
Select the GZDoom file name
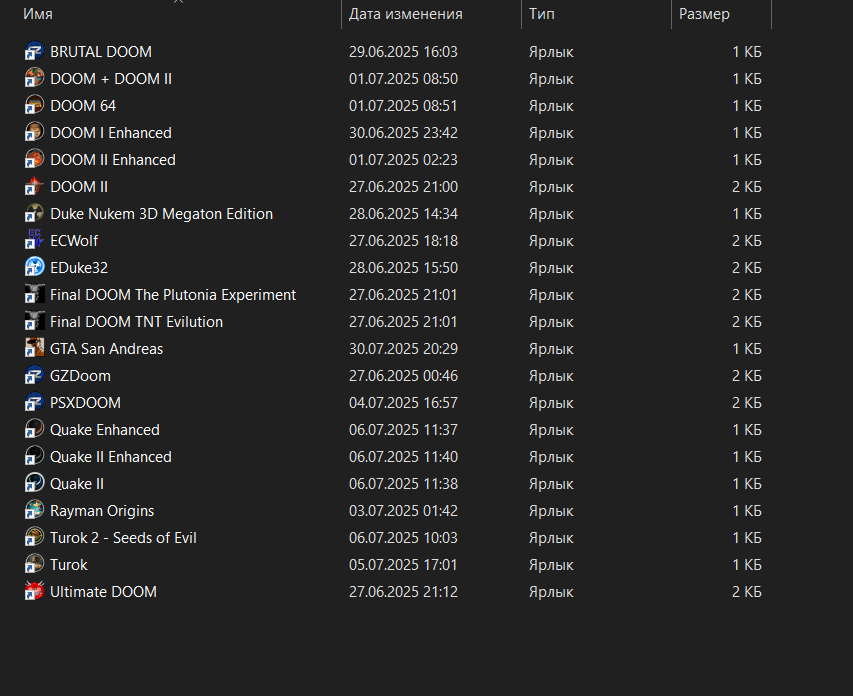[81, 376]
